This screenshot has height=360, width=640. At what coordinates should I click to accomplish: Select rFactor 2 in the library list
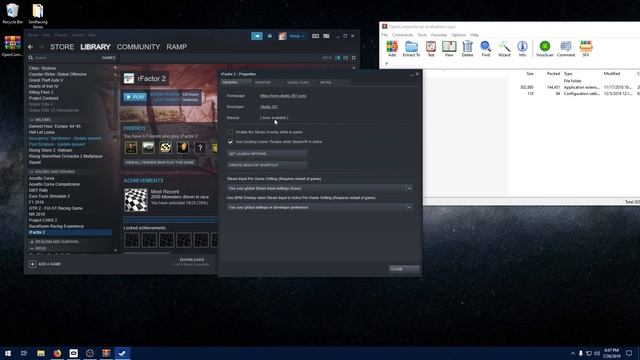point(69,232)
